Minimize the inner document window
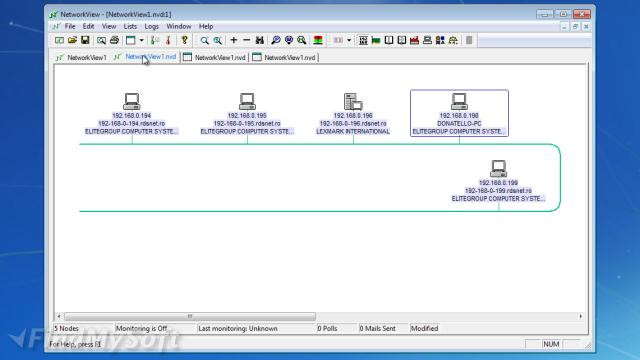The image size is (640, 360). (x=564, y=27)
